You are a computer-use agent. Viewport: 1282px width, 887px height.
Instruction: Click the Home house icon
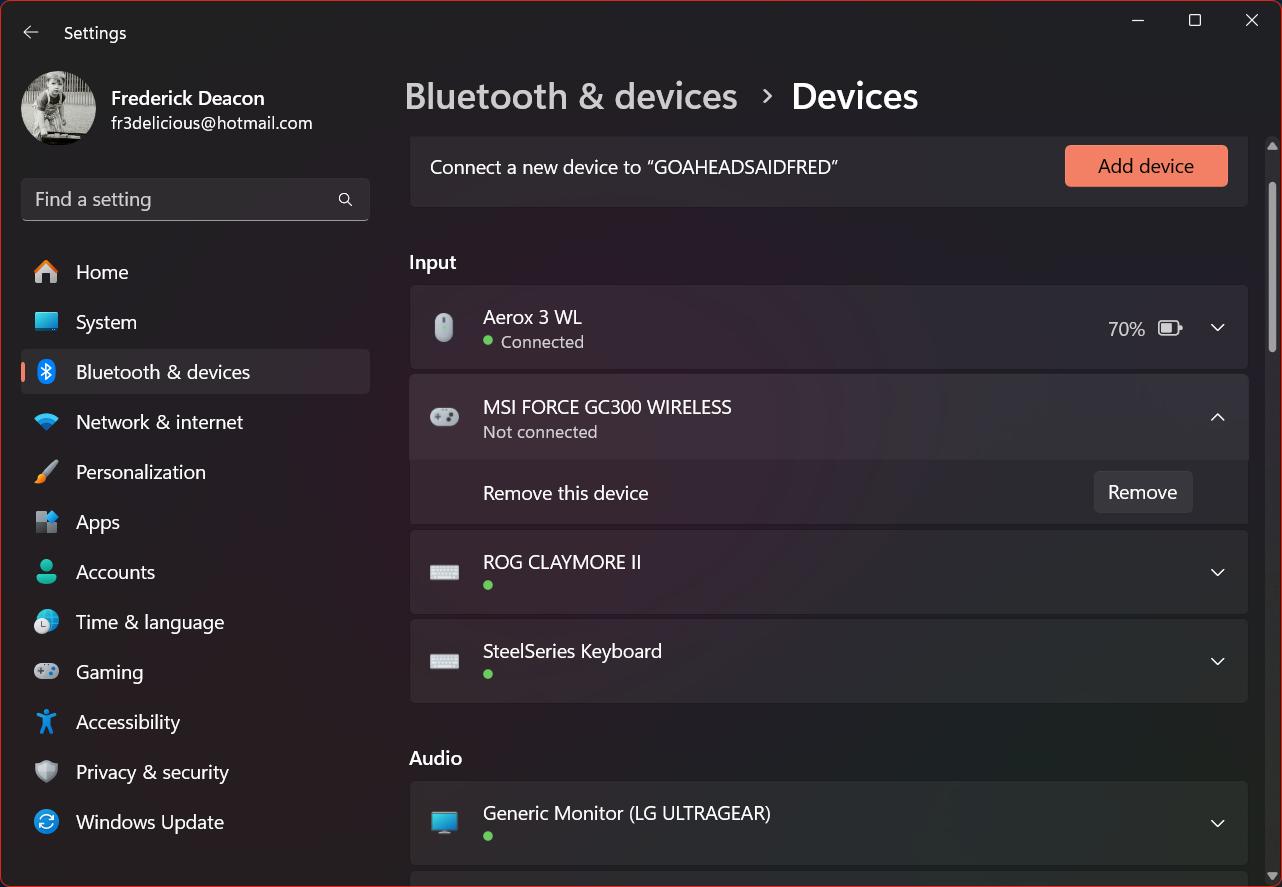[x=46, y=272]
